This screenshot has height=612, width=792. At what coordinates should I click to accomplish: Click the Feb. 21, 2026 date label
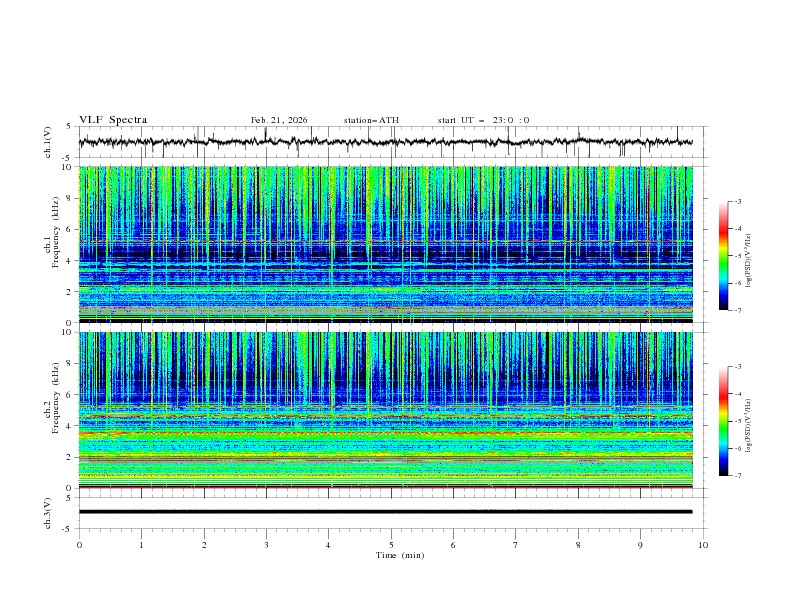(x=279, y=120)
